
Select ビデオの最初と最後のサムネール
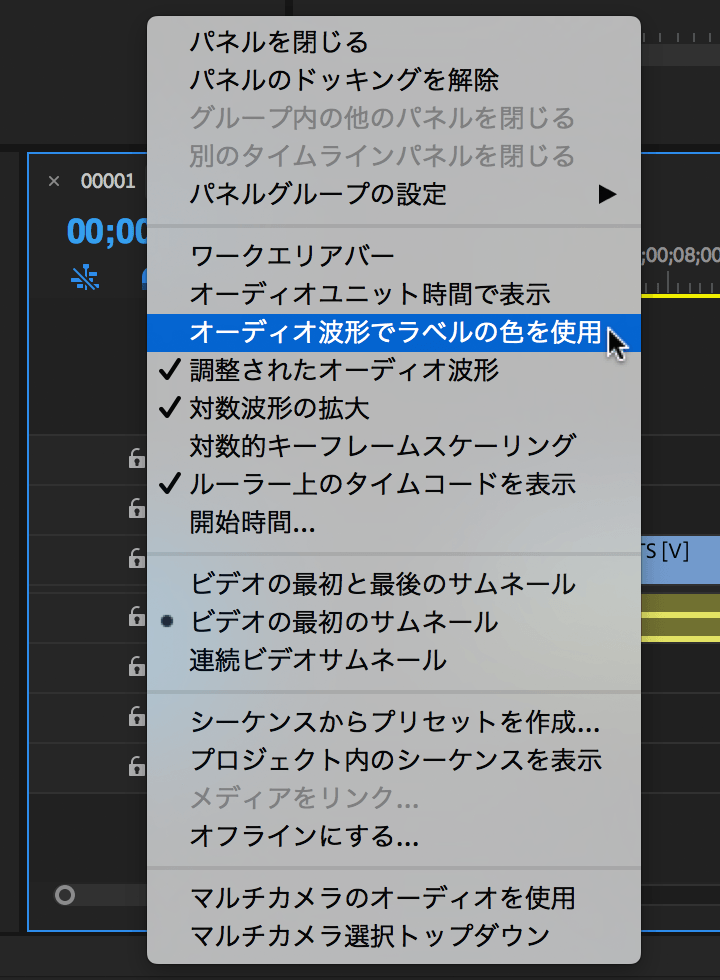point(394,584)
